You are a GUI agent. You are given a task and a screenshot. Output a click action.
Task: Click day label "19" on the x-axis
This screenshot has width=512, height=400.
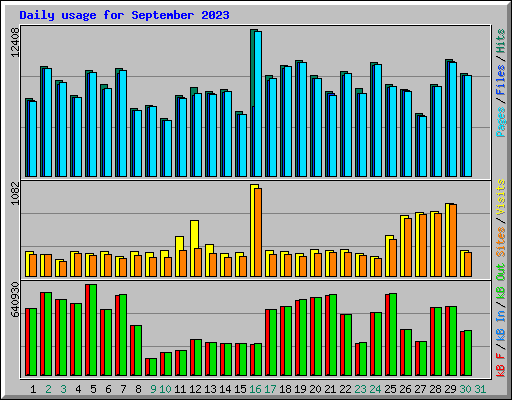(300, 389)
